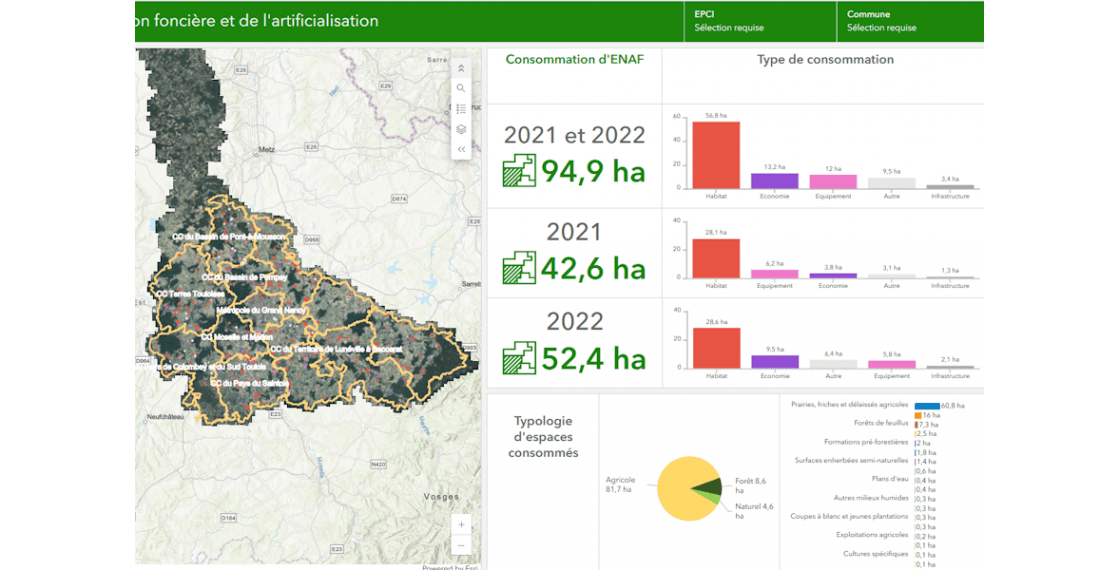
Task: Zoom out on the map
Action: (461, 545)
